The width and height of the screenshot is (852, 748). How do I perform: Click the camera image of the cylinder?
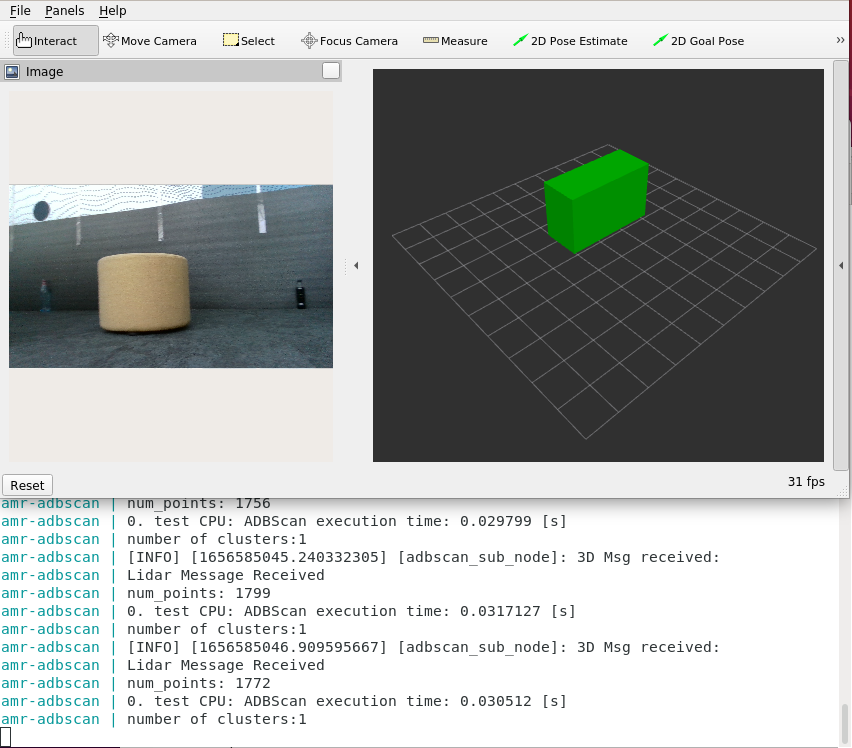point(145,292)
